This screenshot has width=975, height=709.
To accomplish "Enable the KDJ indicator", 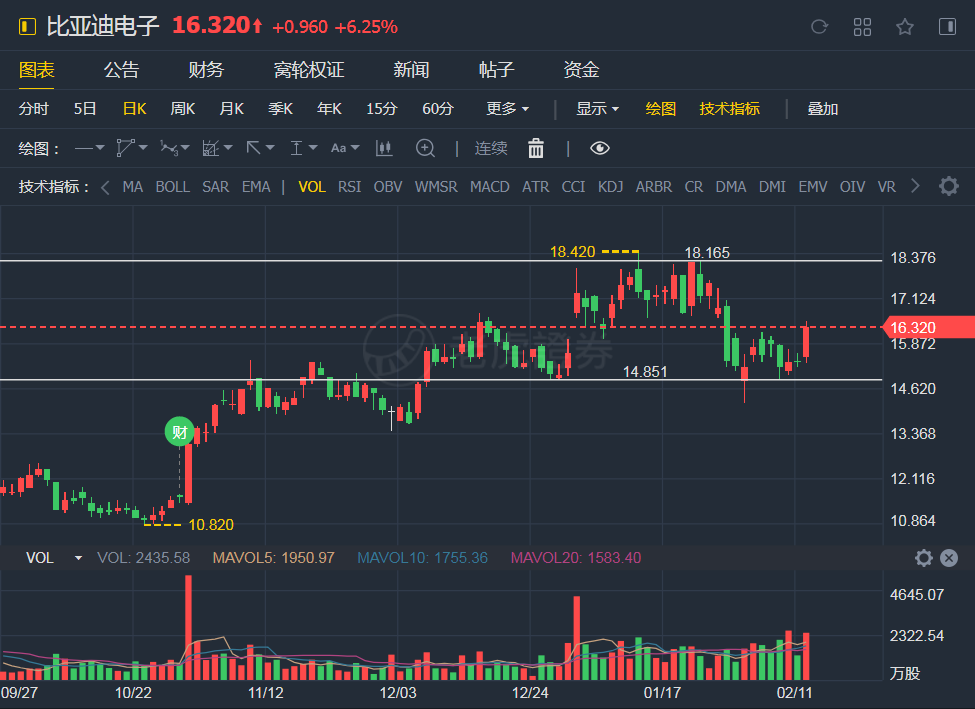I will tap(610, 187).
